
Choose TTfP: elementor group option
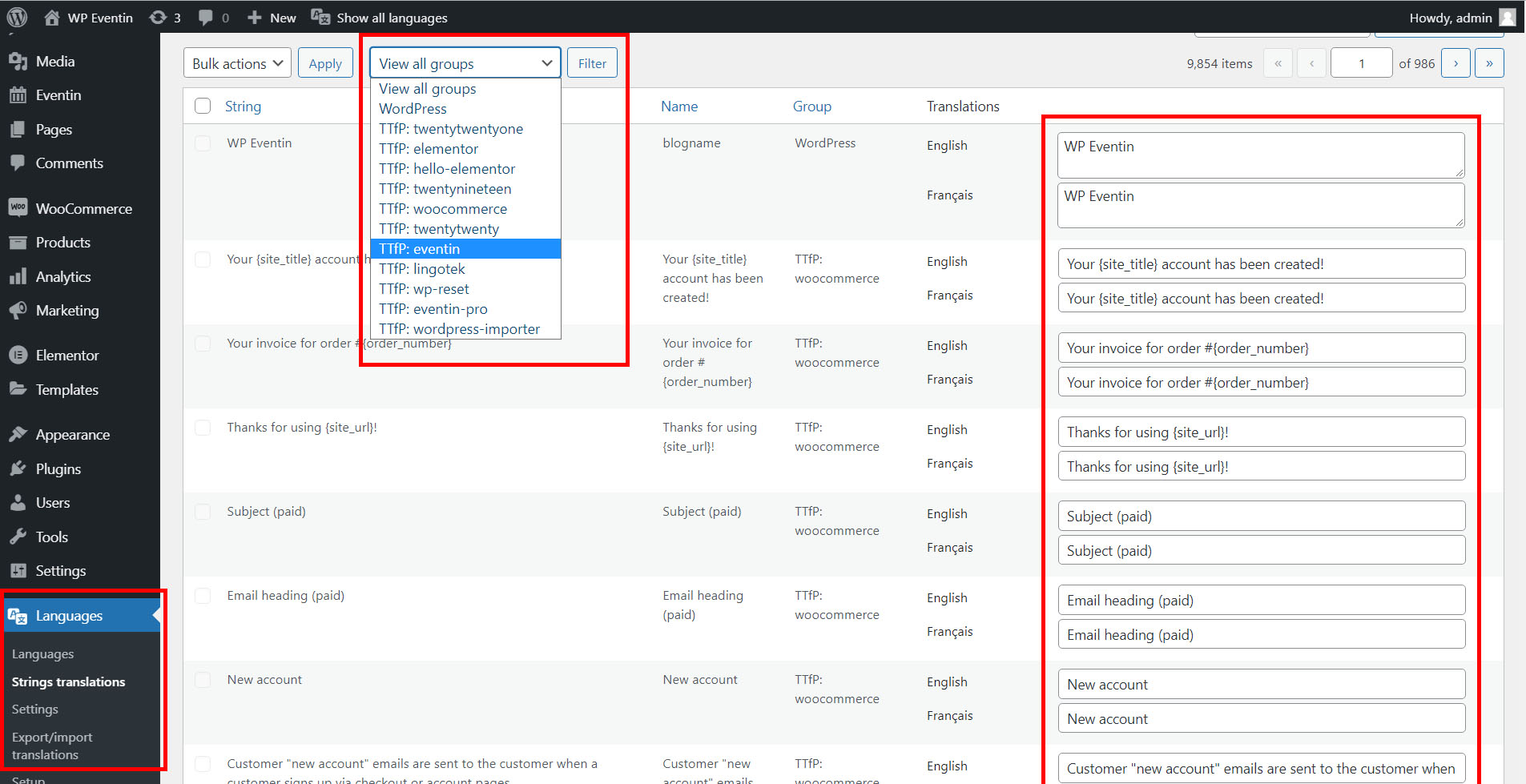(465, 149)
